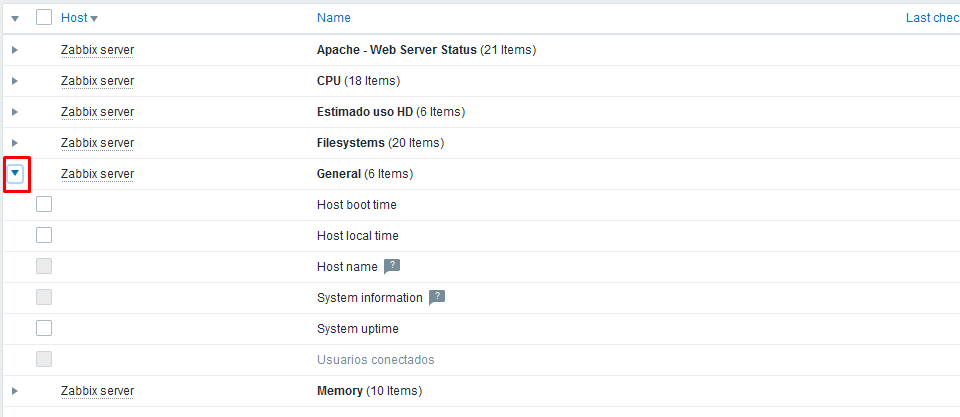Expand the Filesystems group
Image resolution: width=960 pixels, height=417 pixels.
point(15,143)
